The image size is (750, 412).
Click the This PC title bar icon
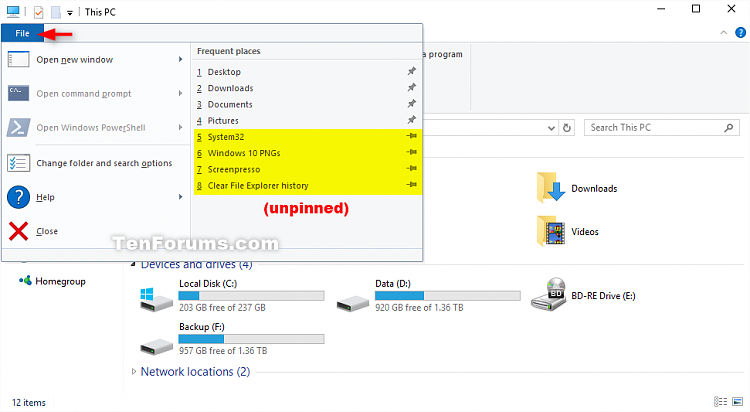click(x=13, y=11)
